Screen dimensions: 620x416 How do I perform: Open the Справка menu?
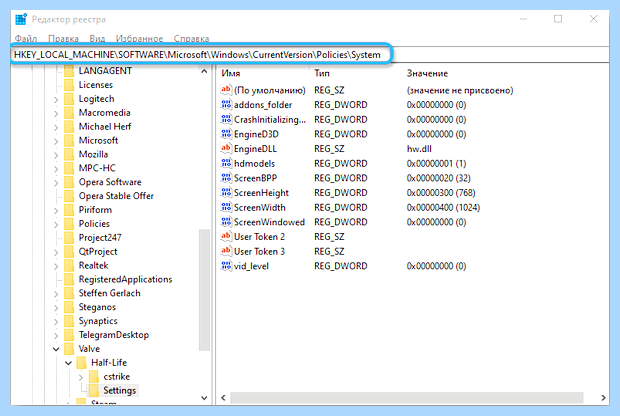pos(191,39)
